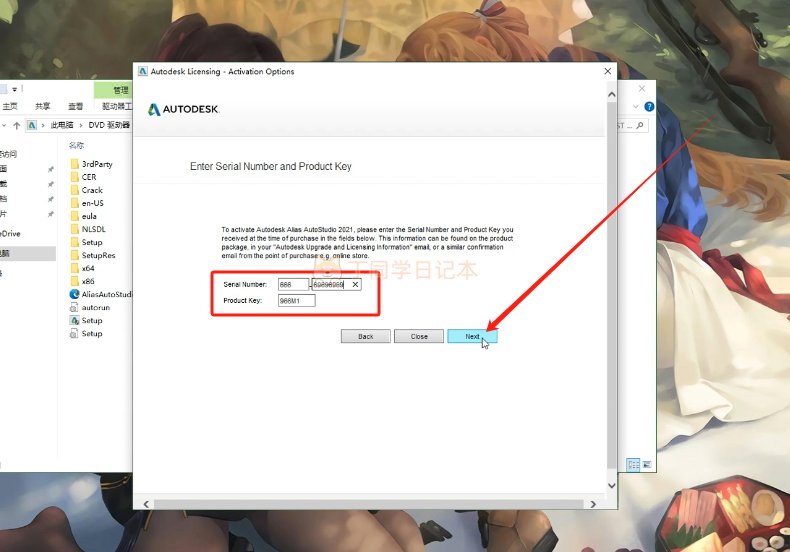Image resolution: width=790 pixels, height=552 pixels.
Task: Close the Explorer window behind the dialog
Action: click(x=642, y=89)
